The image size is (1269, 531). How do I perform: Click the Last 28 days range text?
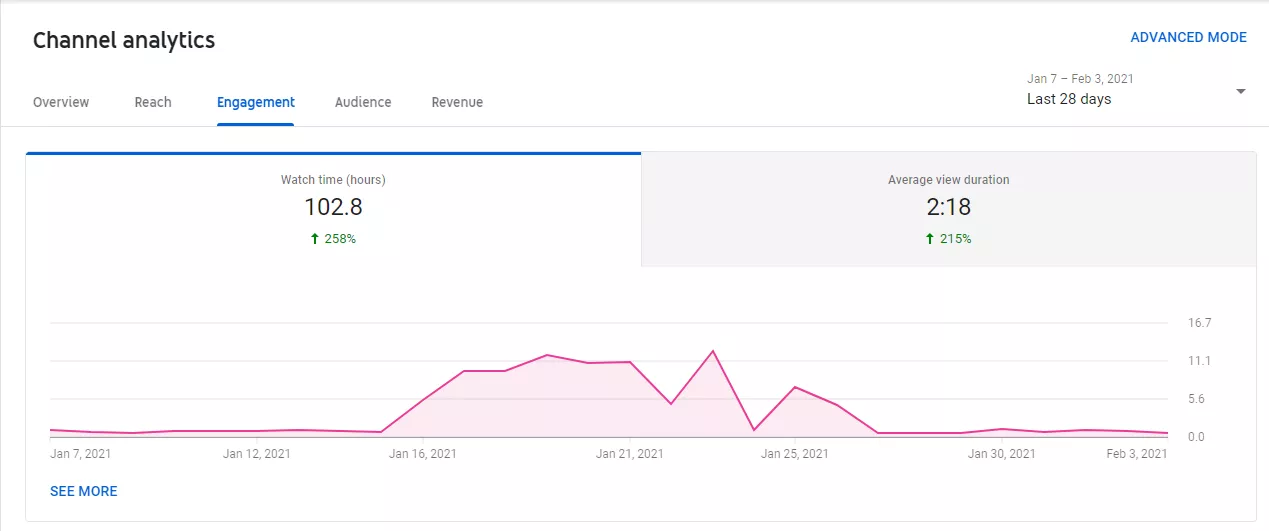(1069, 99)
